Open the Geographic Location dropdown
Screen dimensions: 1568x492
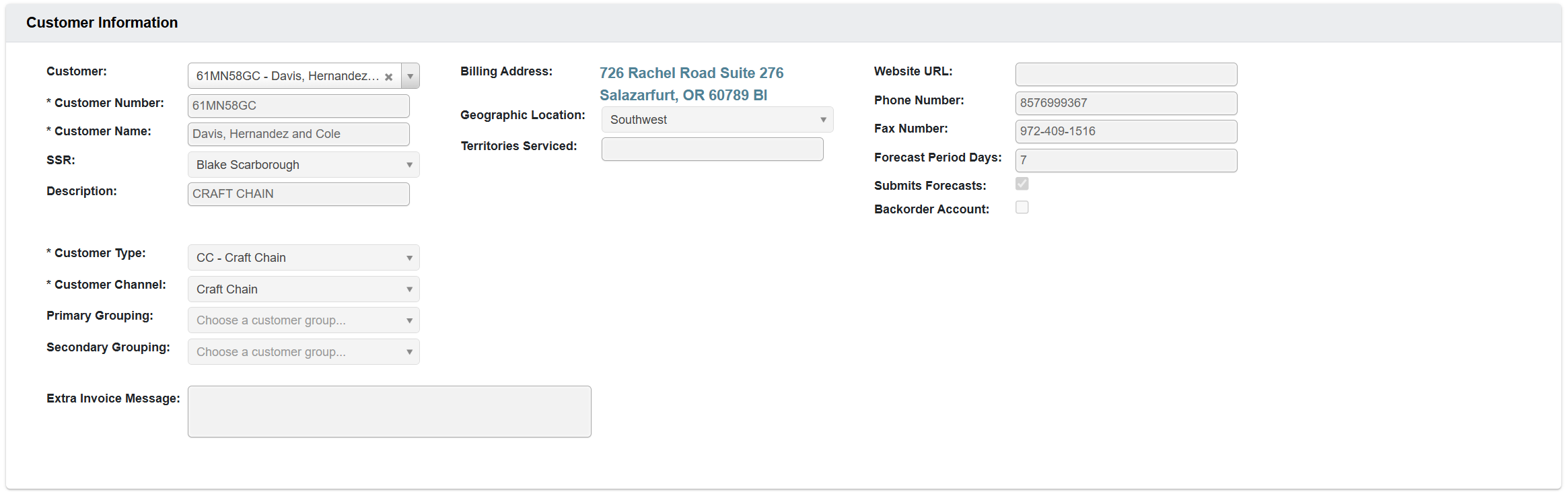coord(822,119)
